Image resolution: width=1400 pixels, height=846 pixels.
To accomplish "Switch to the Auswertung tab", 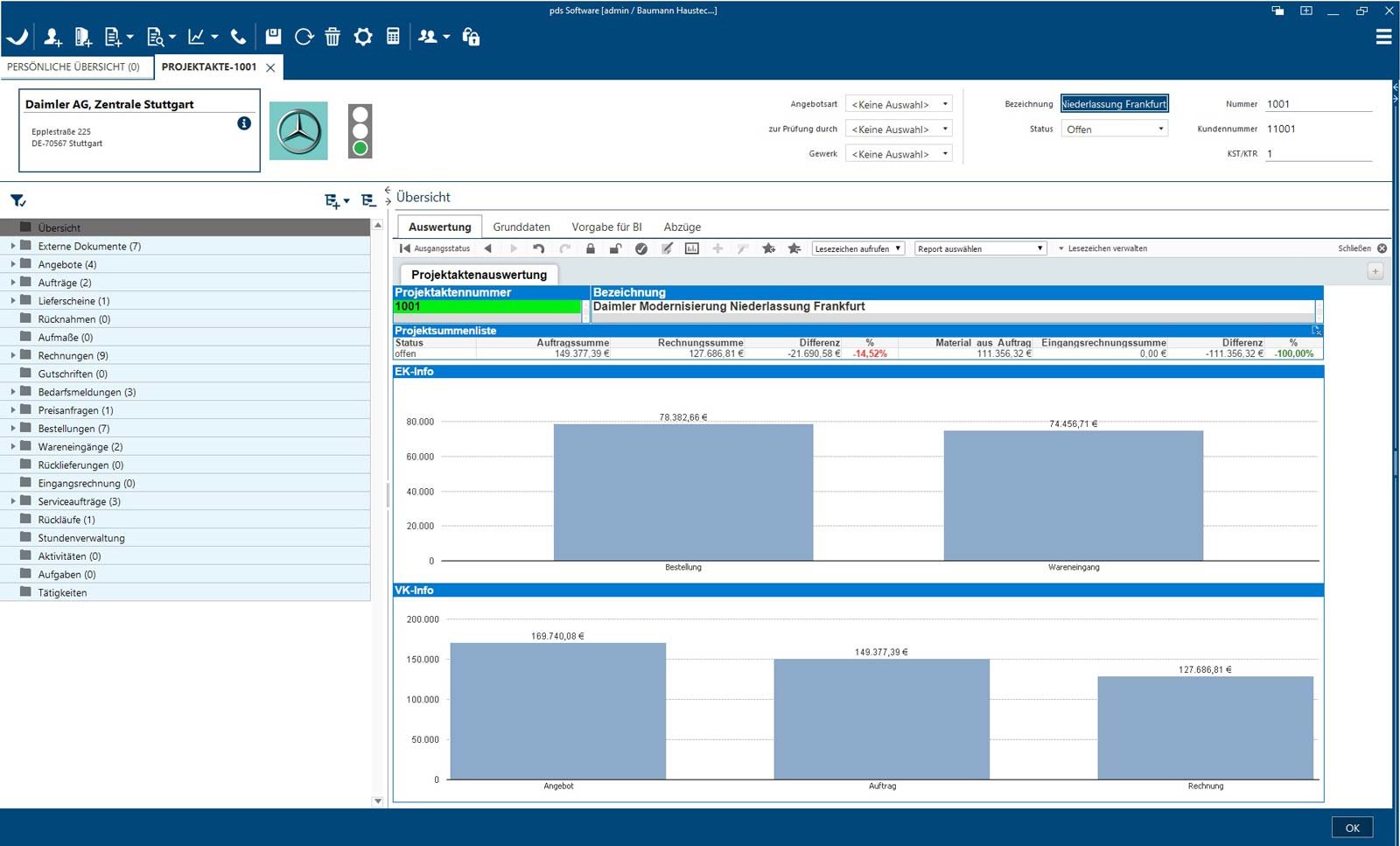I will (439, 227).
